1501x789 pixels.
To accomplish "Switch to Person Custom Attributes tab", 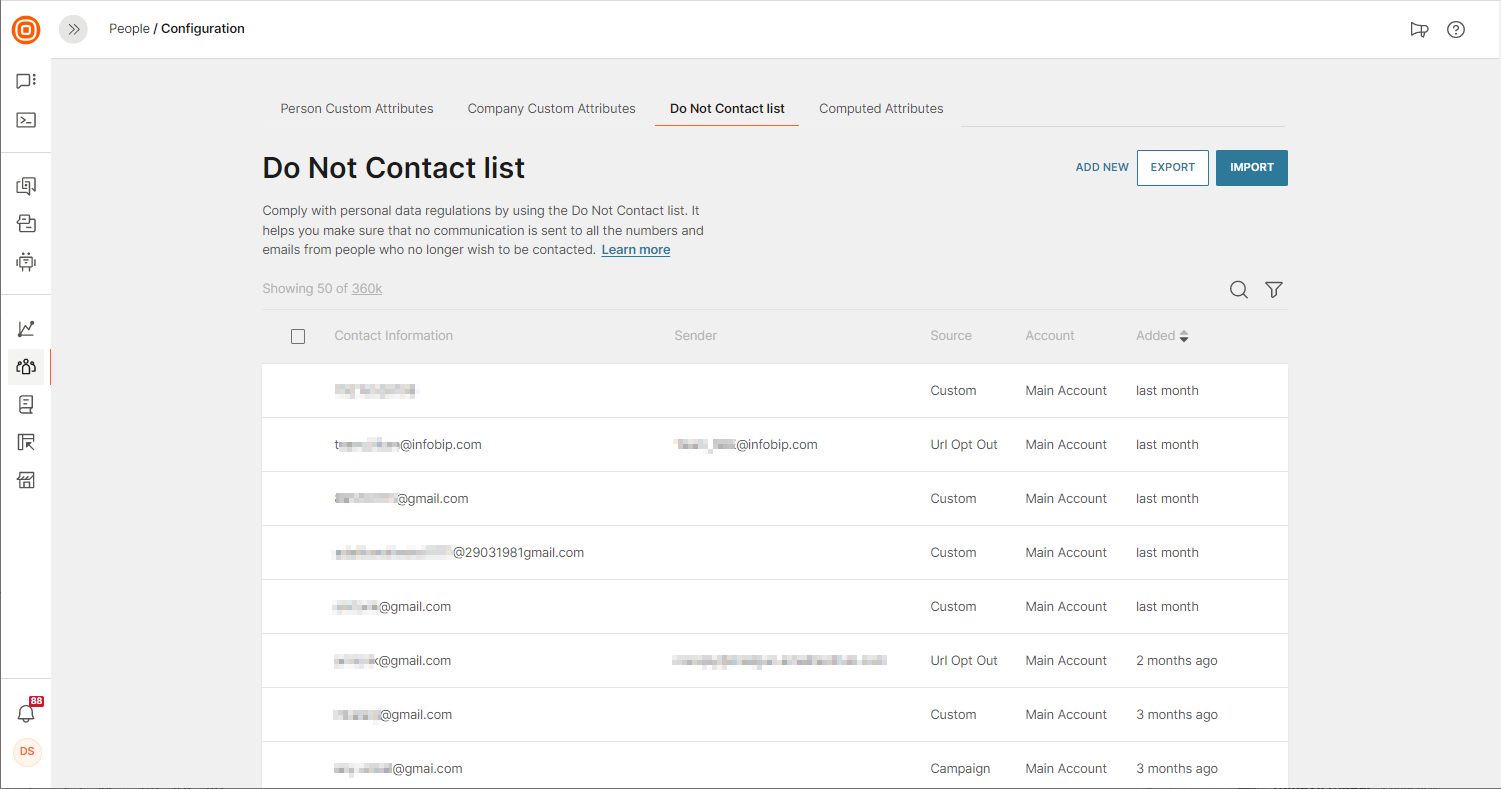I will 357,109.
